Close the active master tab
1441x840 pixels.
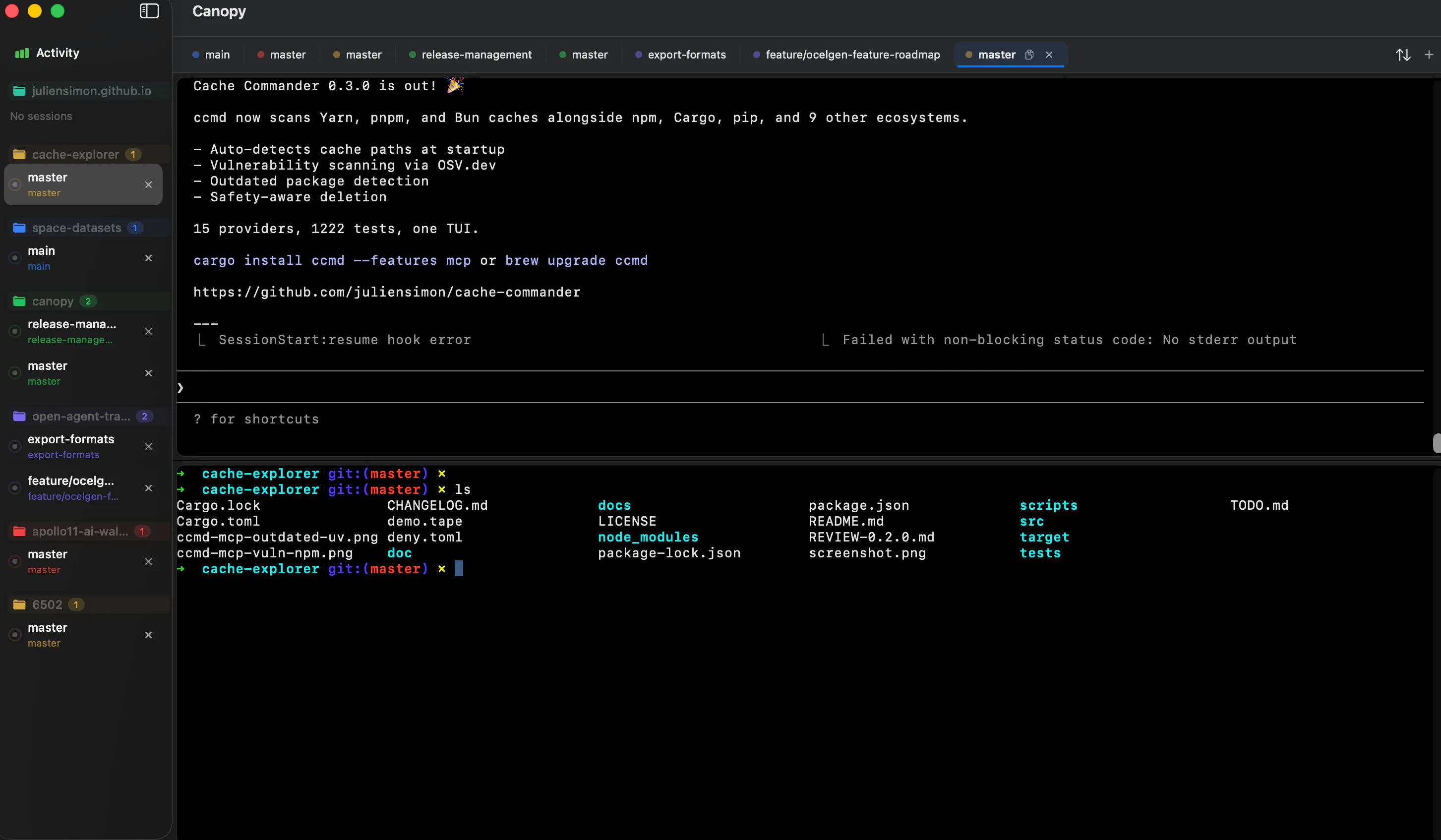(x=1049, y=55)
